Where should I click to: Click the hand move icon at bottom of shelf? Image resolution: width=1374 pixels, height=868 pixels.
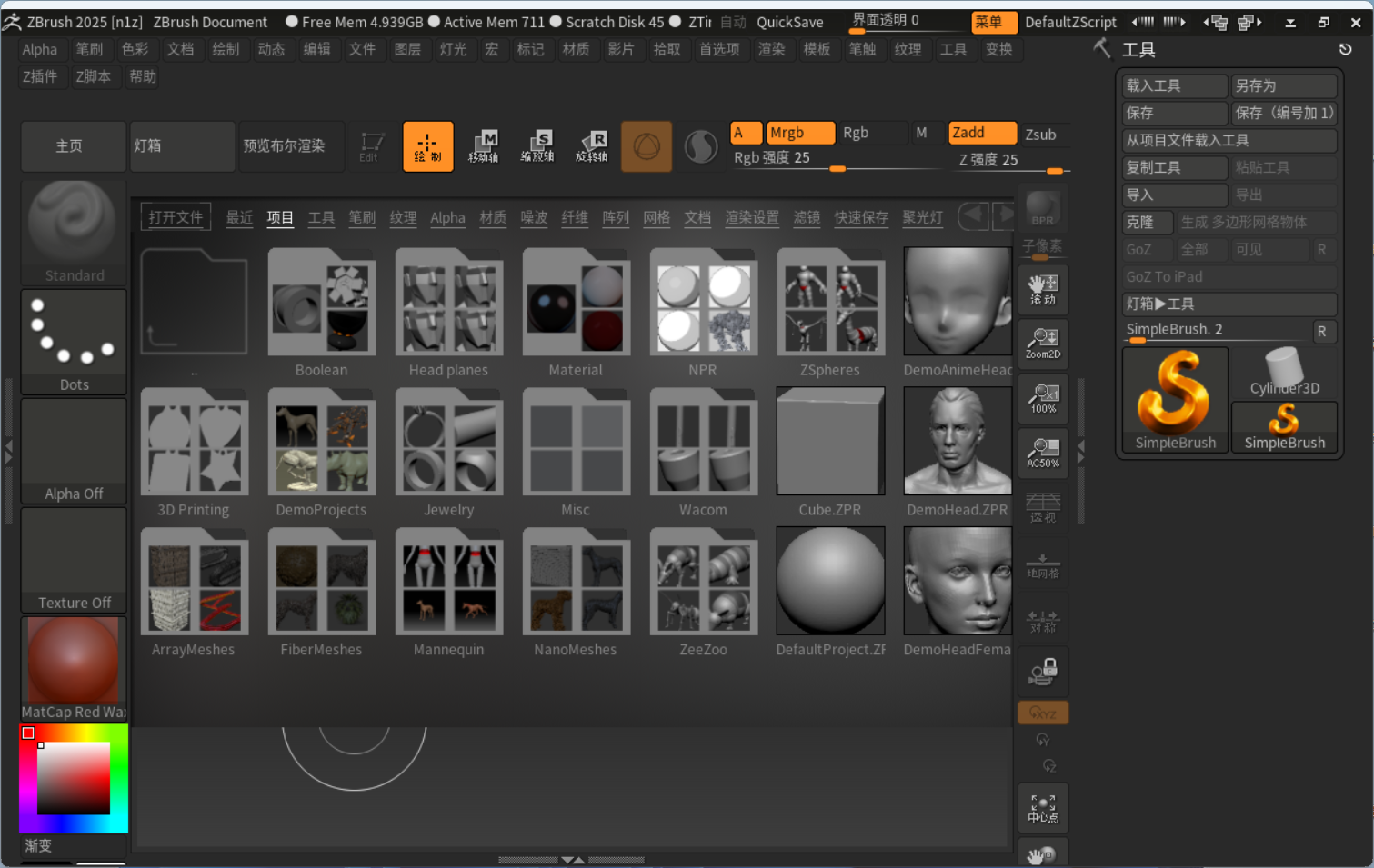pyautogui.click(x=1043, y=853)
